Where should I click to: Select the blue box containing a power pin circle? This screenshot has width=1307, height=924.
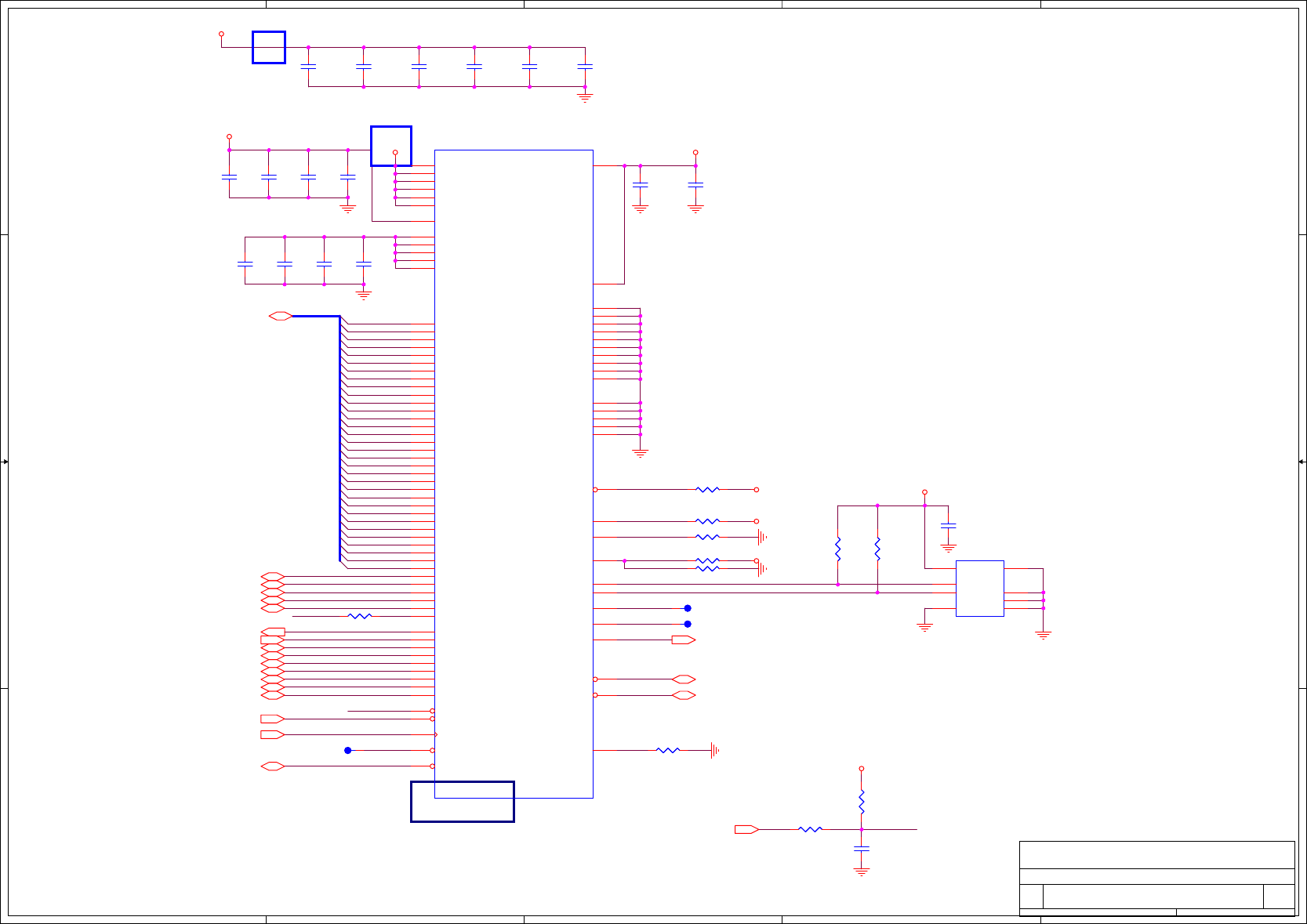coord(391,146)
